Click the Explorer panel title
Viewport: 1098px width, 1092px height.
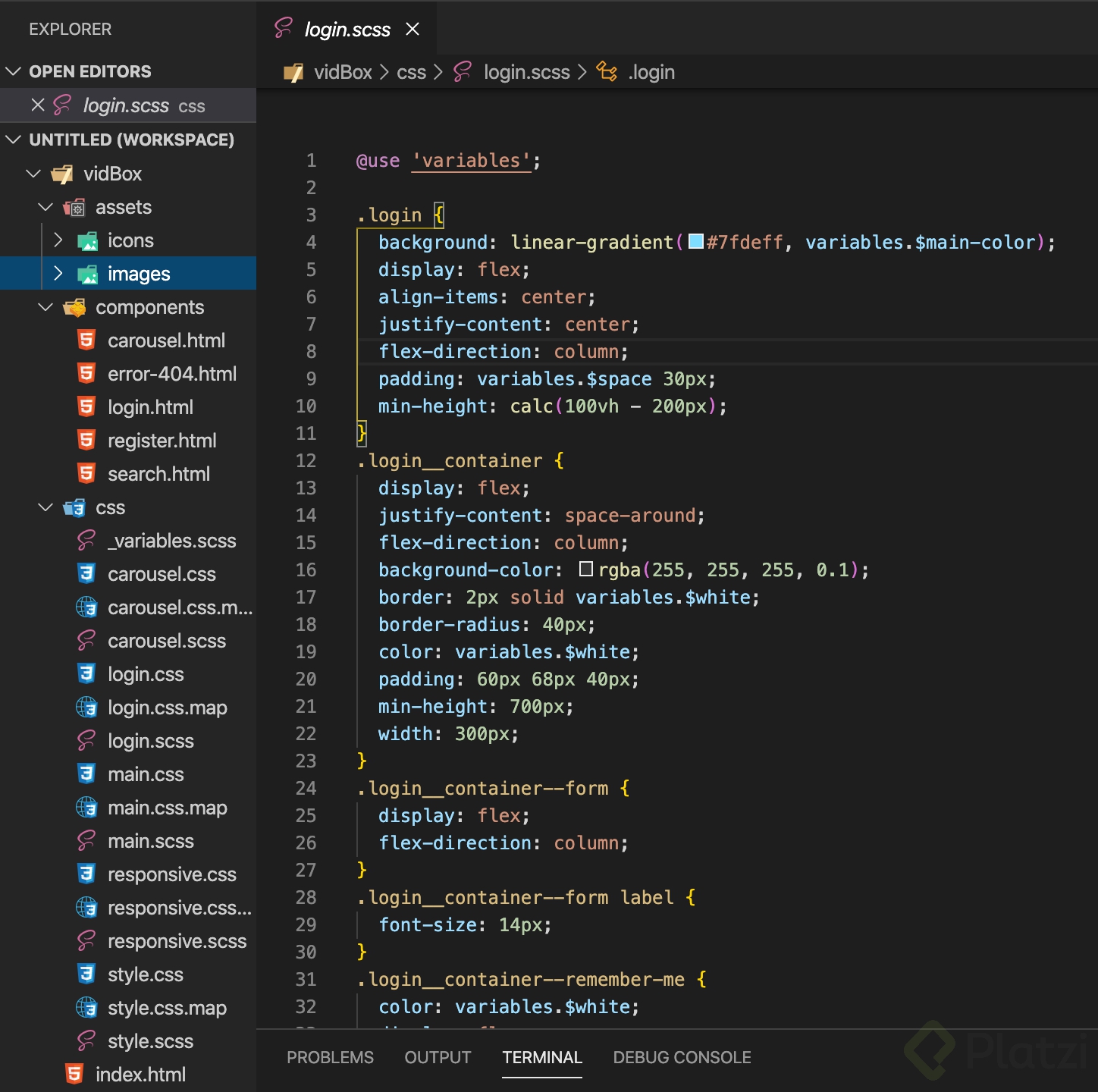coord(70,29)
